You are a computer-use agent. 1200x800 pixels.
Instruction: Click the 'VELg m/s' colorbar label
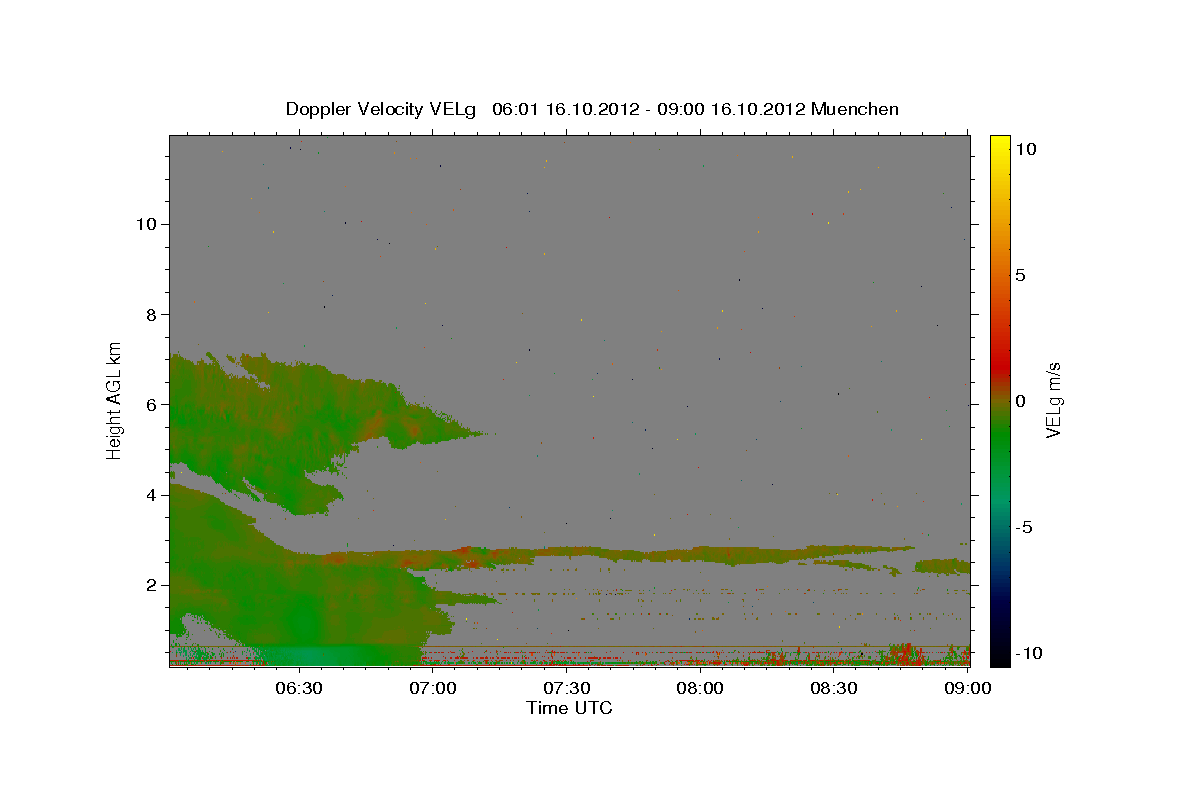pyautogui.click(x=1052, y=400)
